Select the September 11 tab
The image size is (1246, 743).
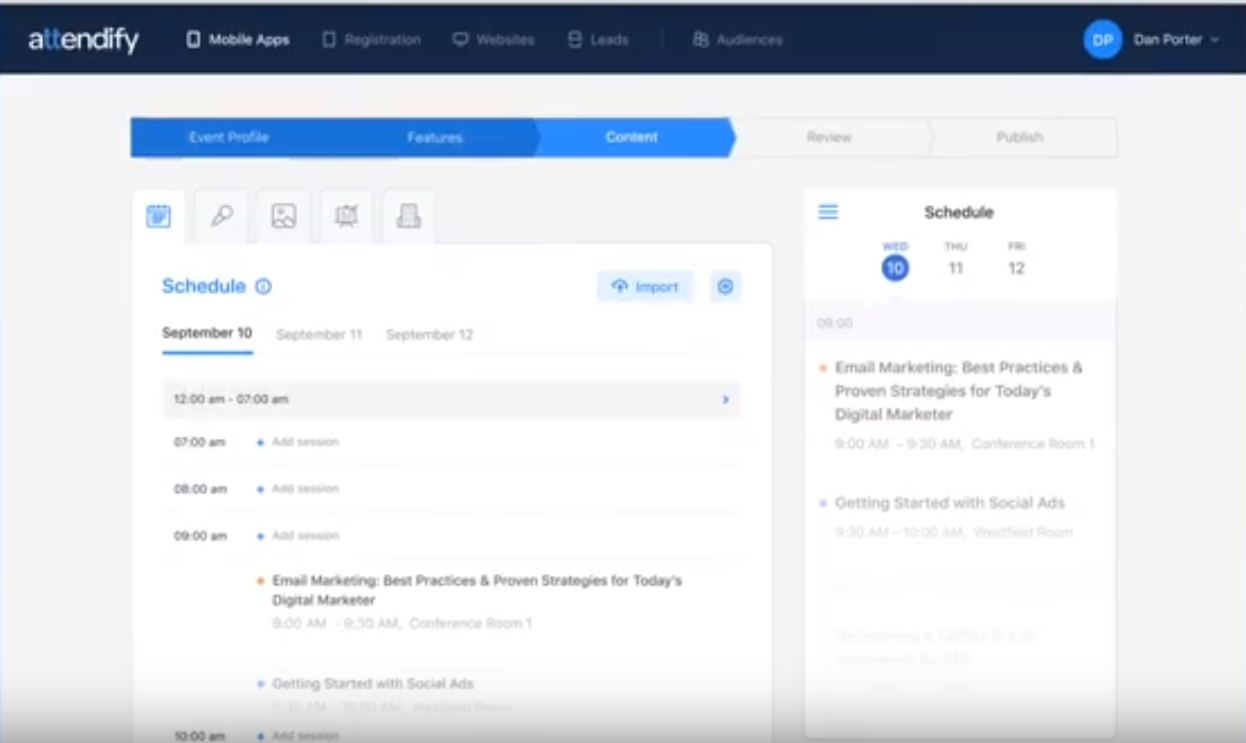[x=319, y=335]
